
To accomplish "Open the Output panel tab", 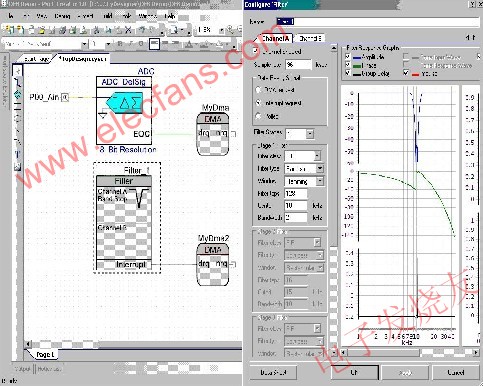I will click(23, 369).
